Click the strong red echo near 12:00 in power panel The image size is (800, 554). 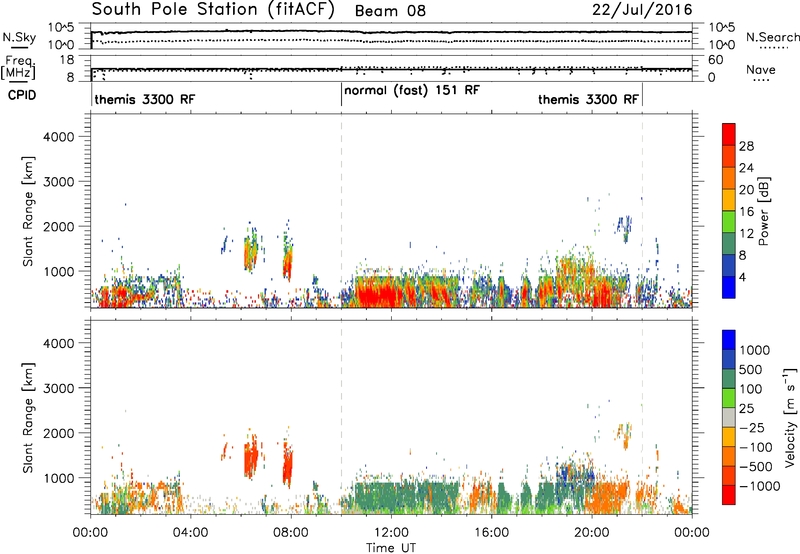[x=378, y=294]
